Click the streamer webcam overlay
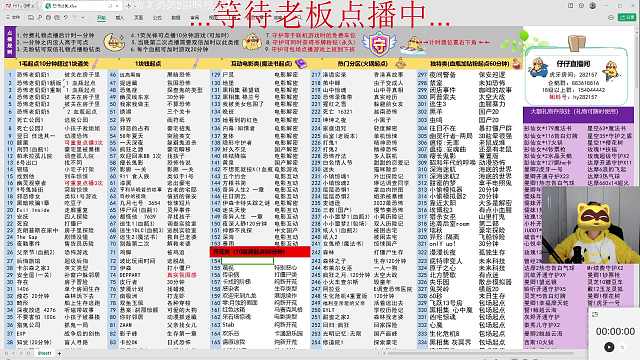 point(591,225)
